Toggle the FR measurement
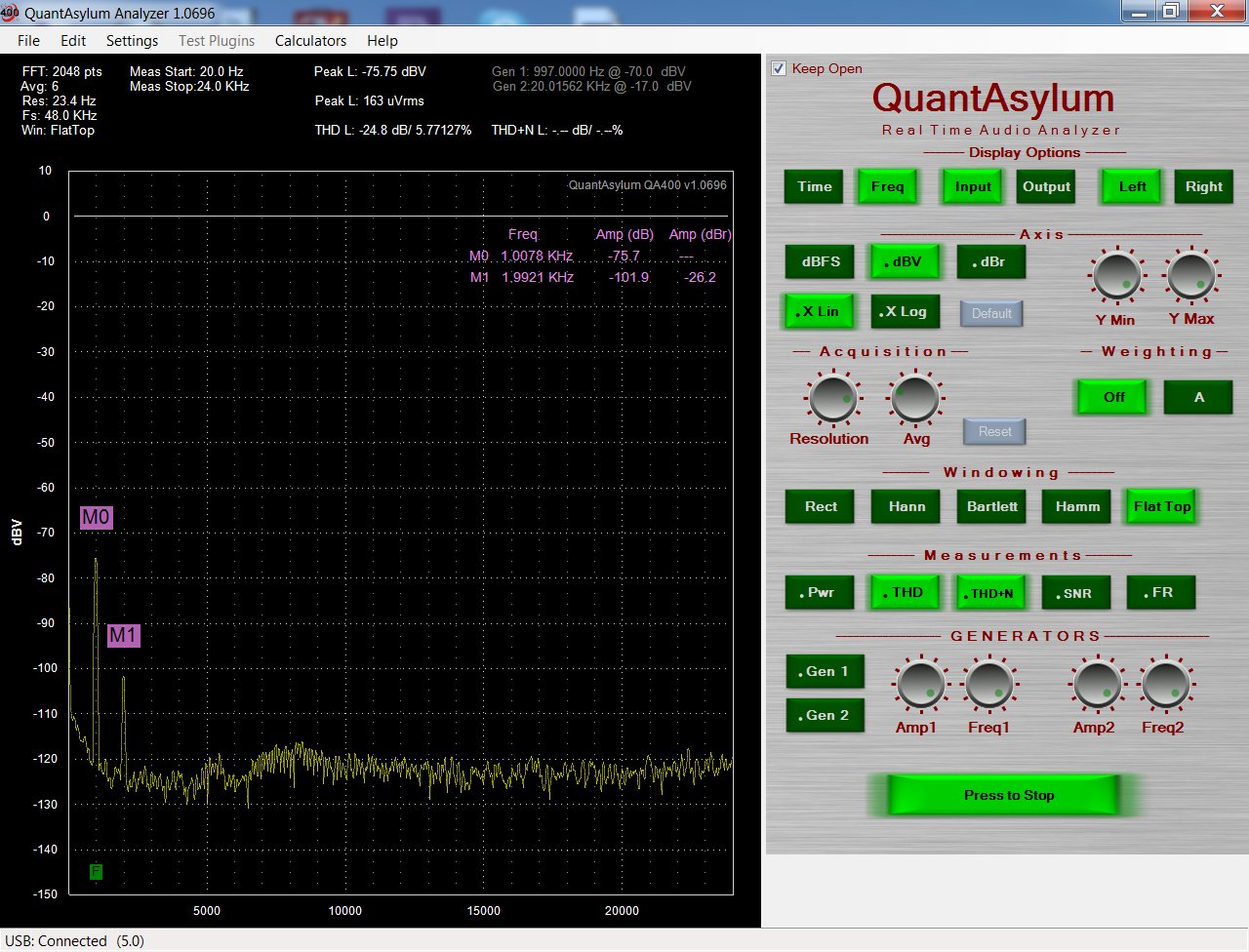This screenshot has height=952, width=1249. [1161, 592]
